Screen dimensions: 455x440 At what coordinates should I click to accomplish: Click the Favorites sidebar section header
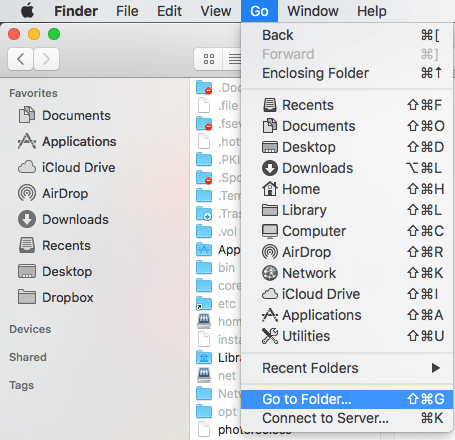coord(33,93)
